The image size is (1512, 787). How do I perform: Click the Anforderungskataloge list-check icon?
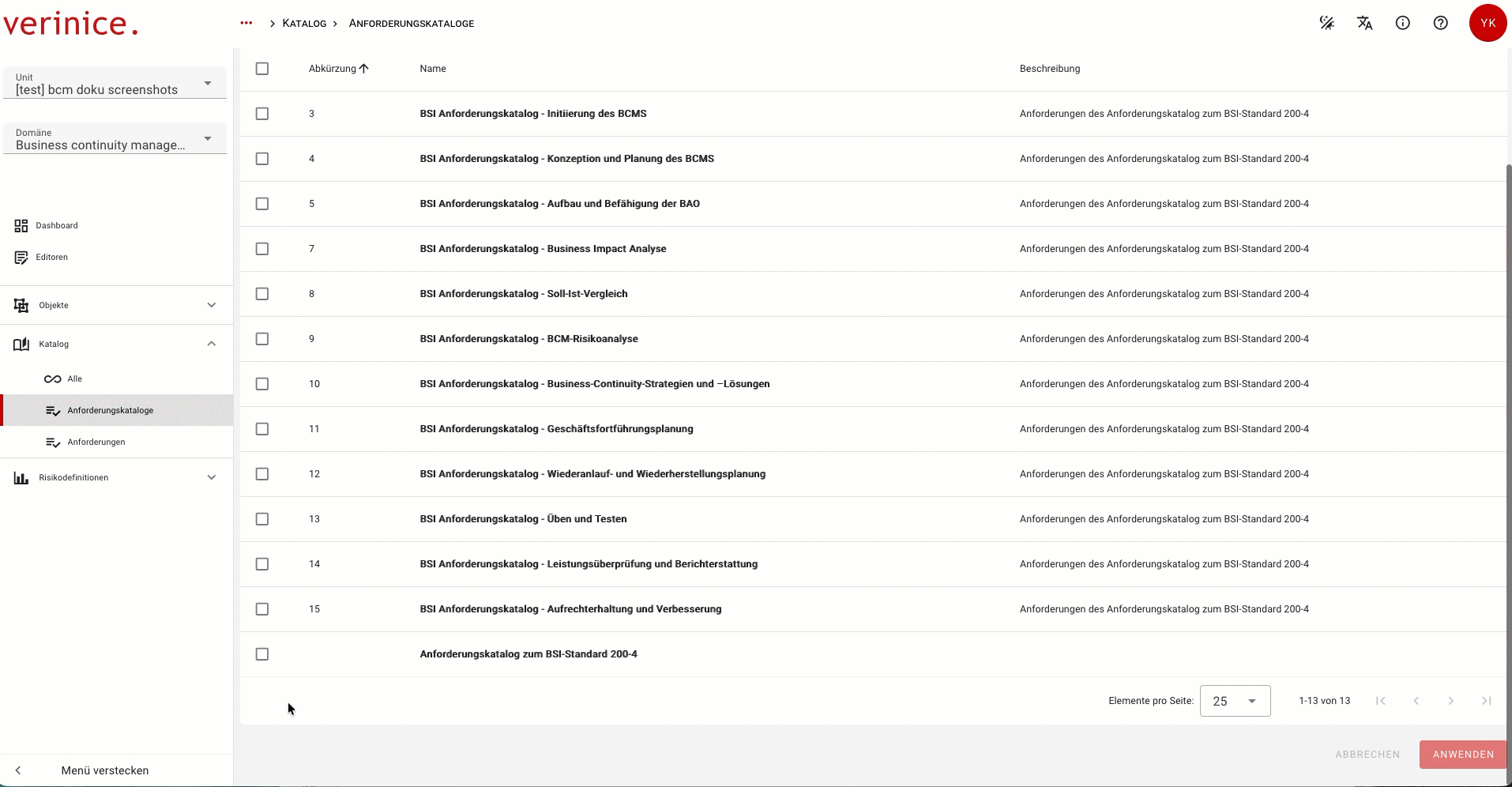point(53,411)
